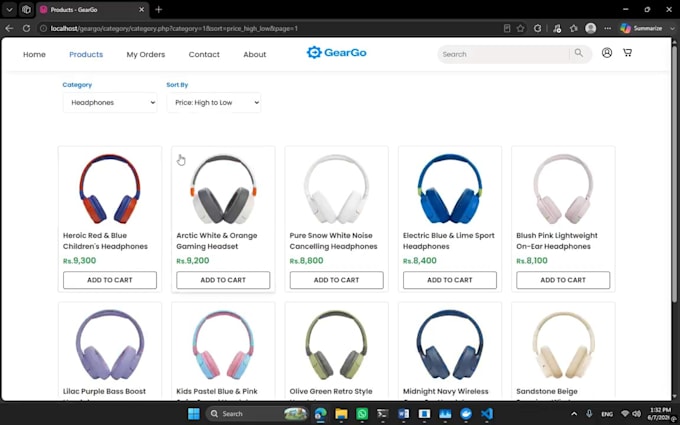Open the Pure Snow White headphones image
Image resolution: width=680 pixels, height=425 pixels.
[337, 189]
